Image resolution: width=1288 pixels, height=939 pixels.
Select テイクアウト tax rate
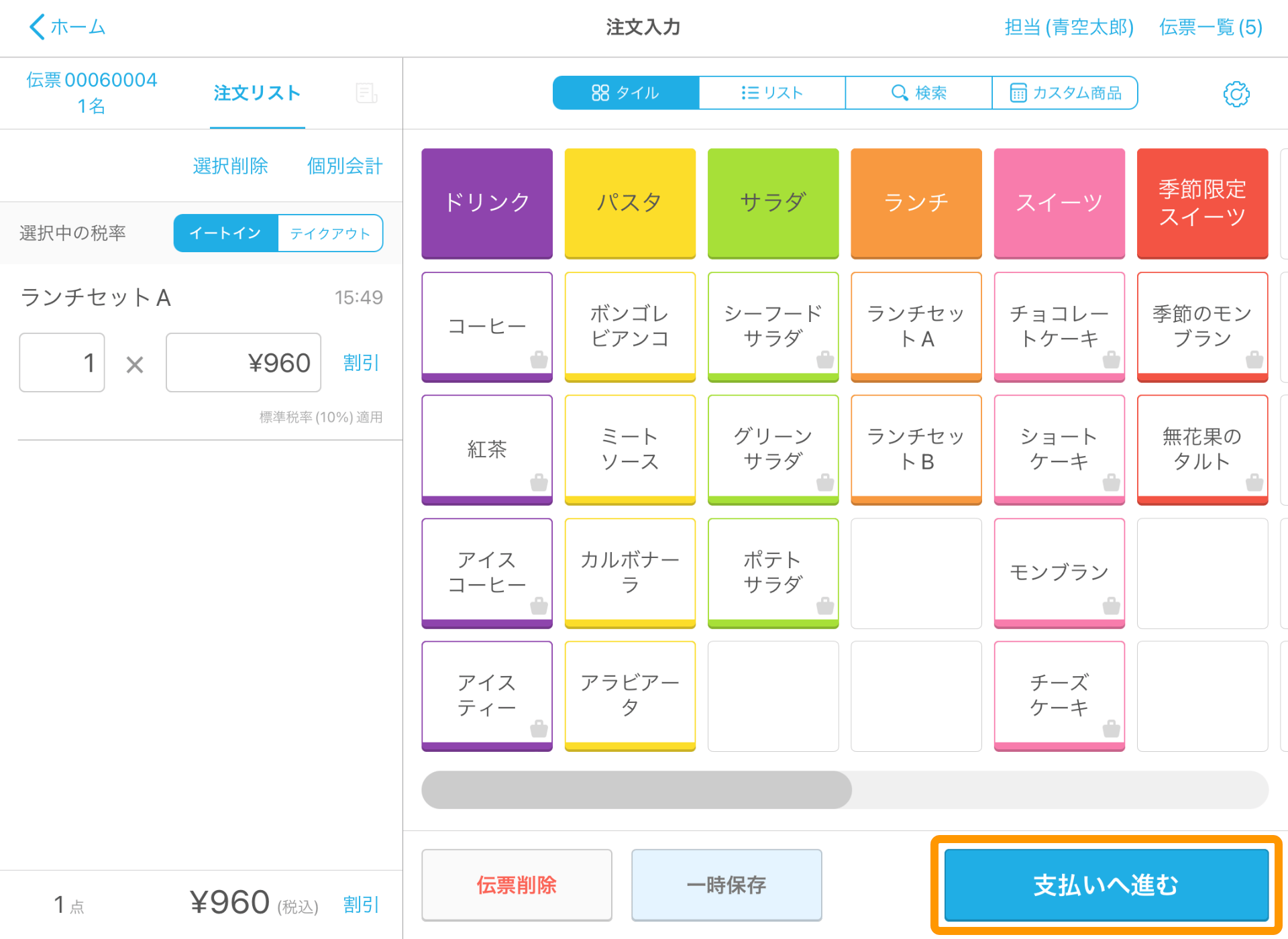[330, 233]
